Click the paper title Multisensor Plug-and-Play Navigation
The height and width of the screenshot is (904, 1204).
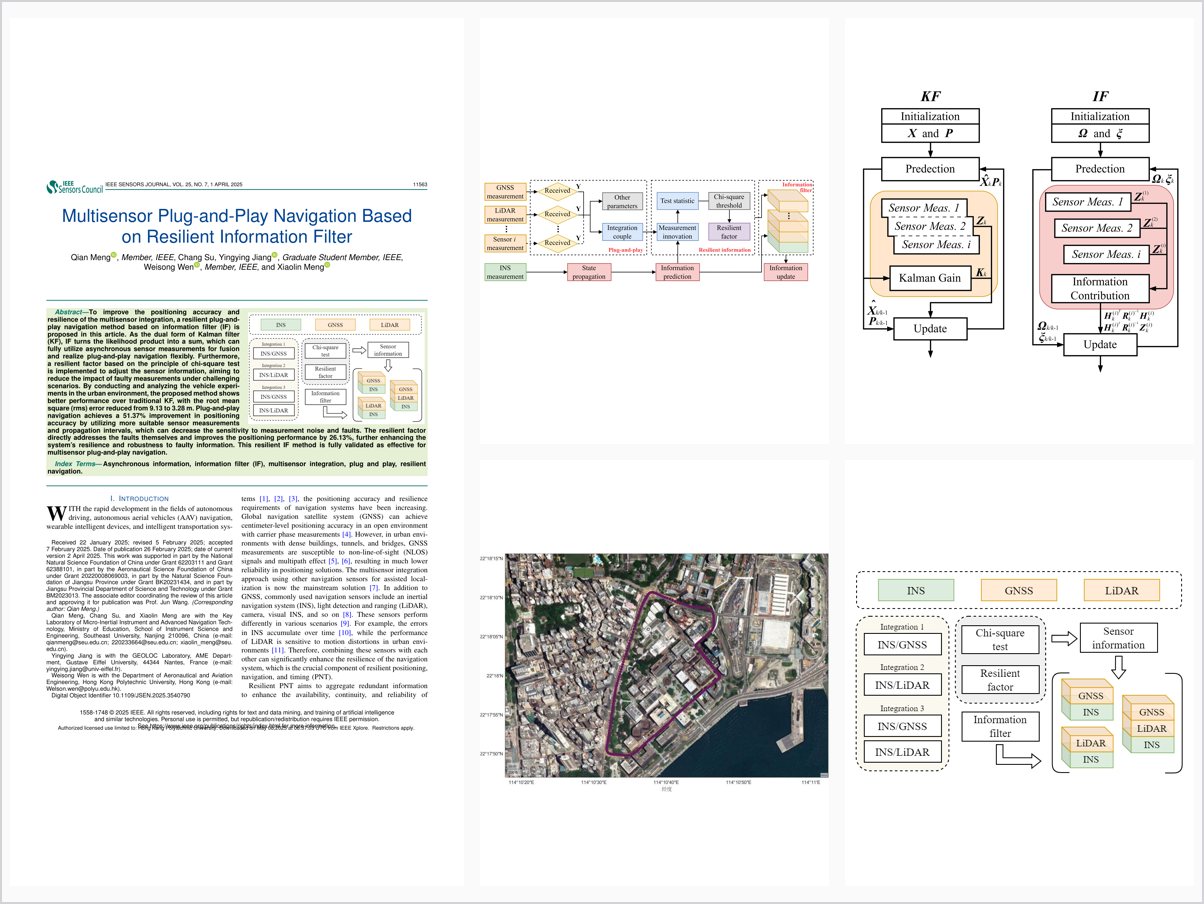click(237, 226)
